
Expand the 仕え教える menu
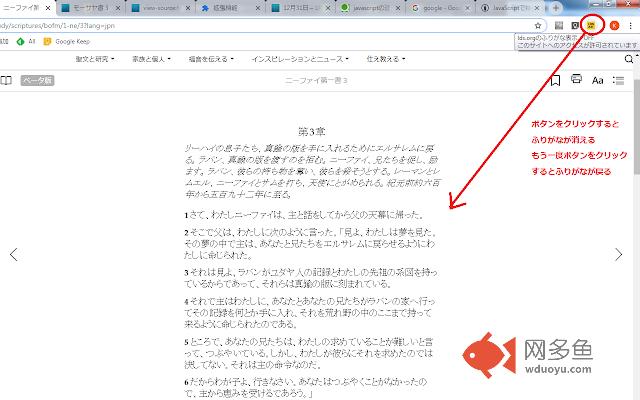(x=386, y=59)
